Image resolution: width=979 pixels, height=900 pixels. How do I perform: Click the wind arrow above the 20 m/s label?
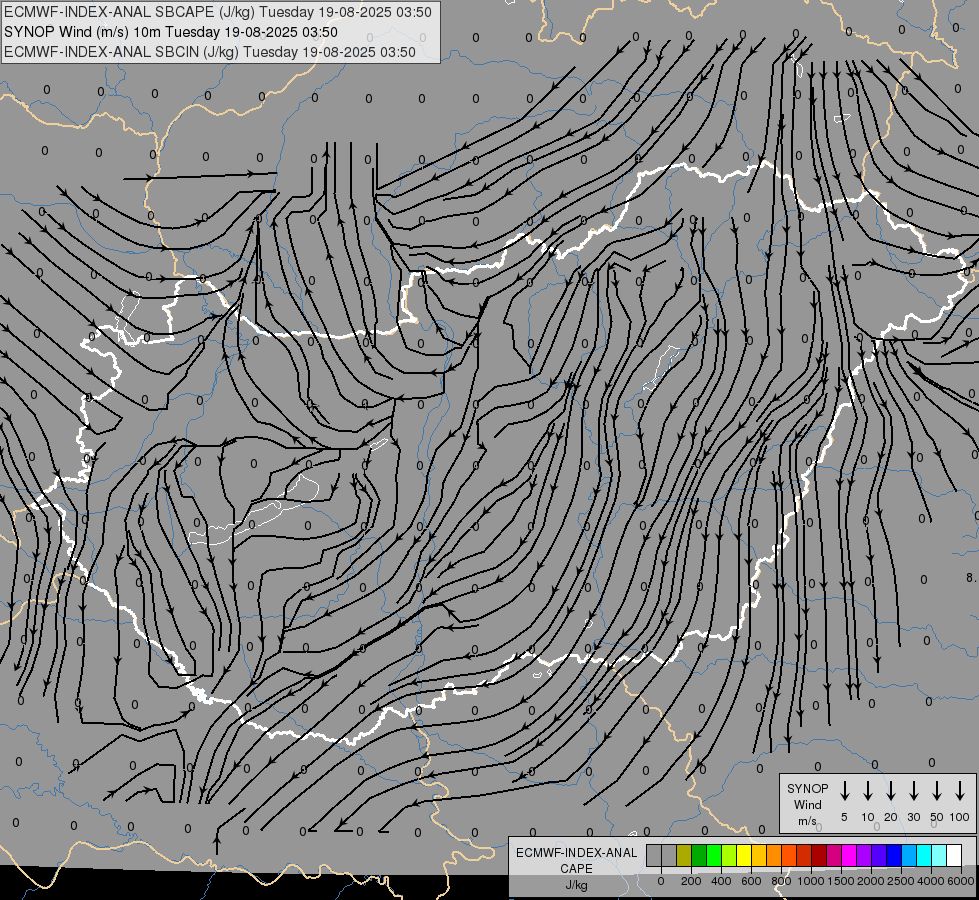(891, 791)
